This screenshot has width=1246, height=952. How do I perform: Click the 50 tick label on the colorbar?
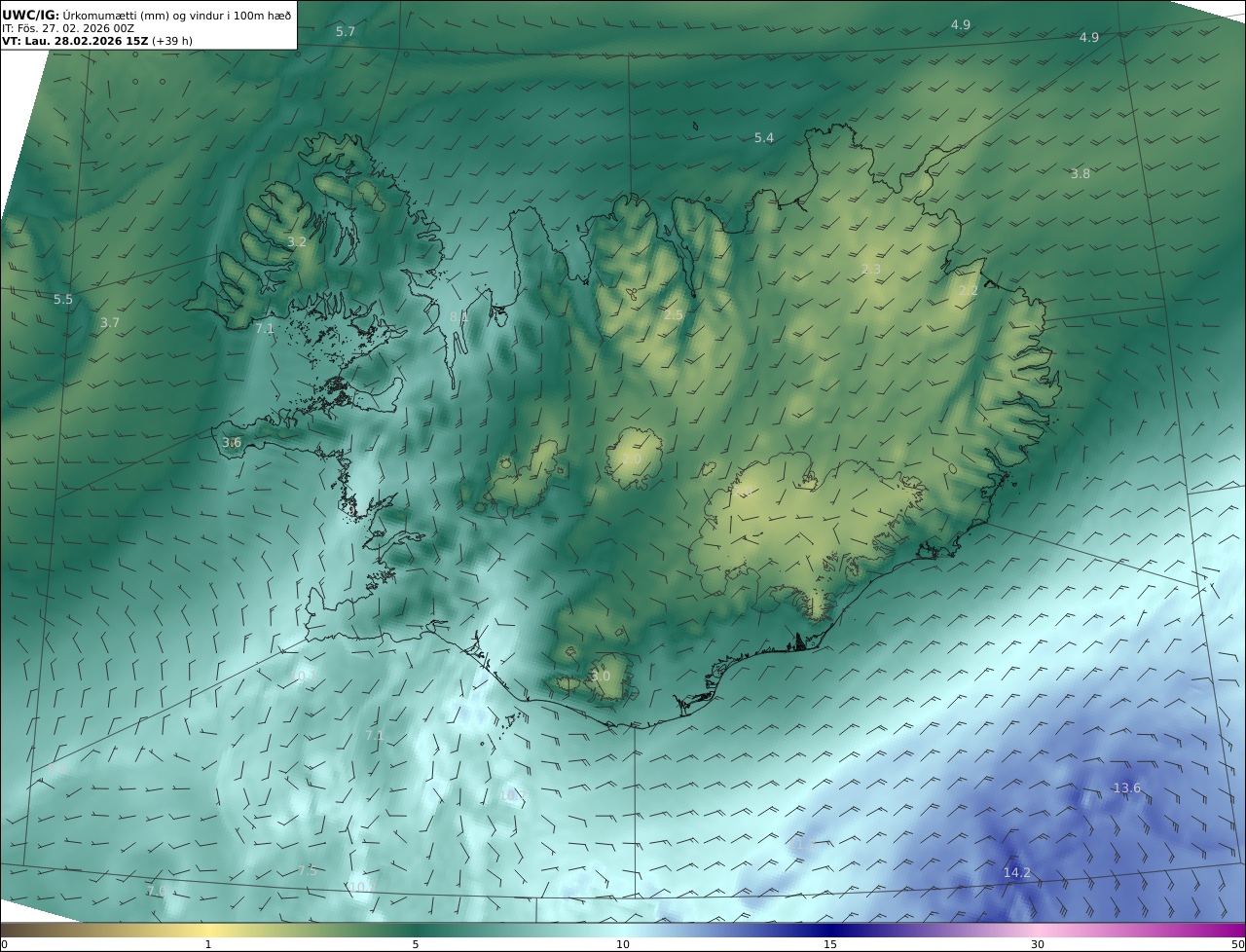1237,944
